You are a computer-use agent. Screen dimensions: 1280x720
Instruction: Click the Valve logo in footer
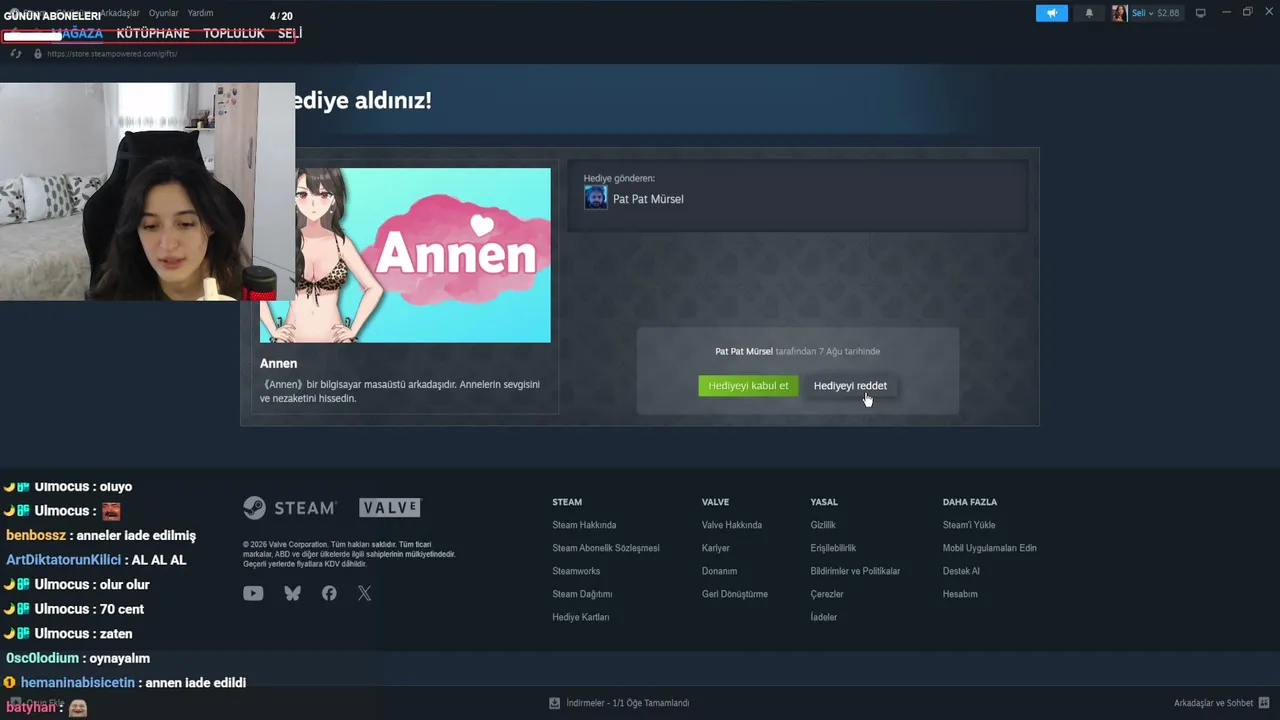point(390,508)
